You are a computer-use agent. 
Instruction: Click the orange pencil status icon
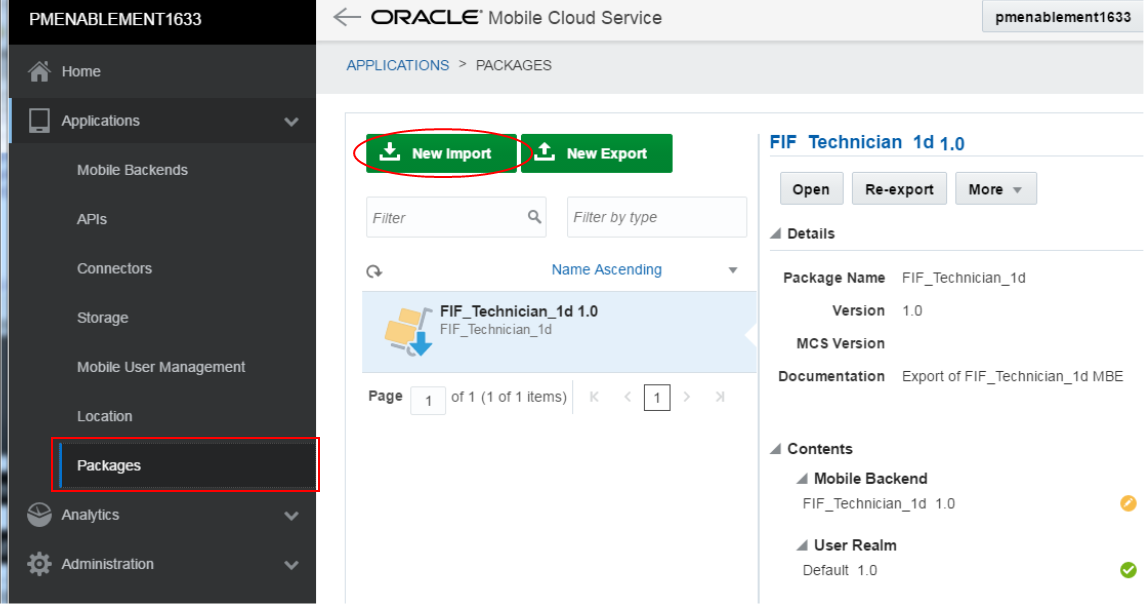coord(1128,503)
